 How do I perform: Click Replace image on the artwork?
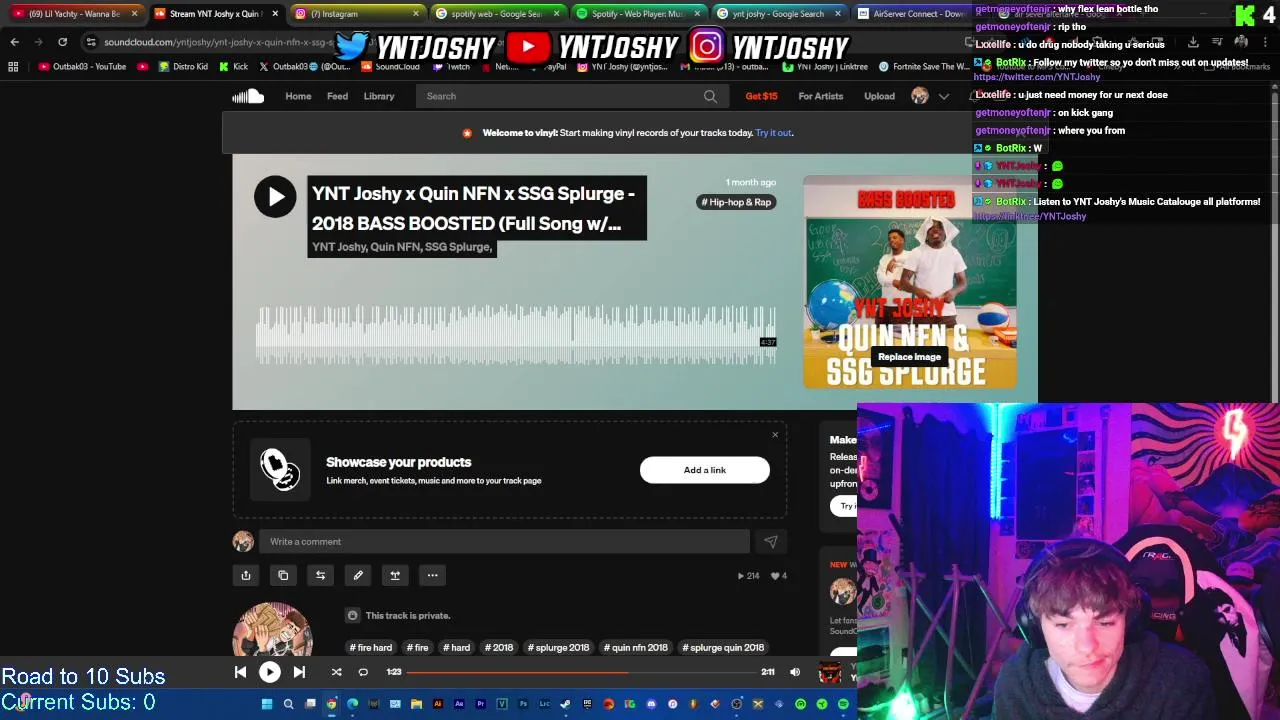click(909, 357)
